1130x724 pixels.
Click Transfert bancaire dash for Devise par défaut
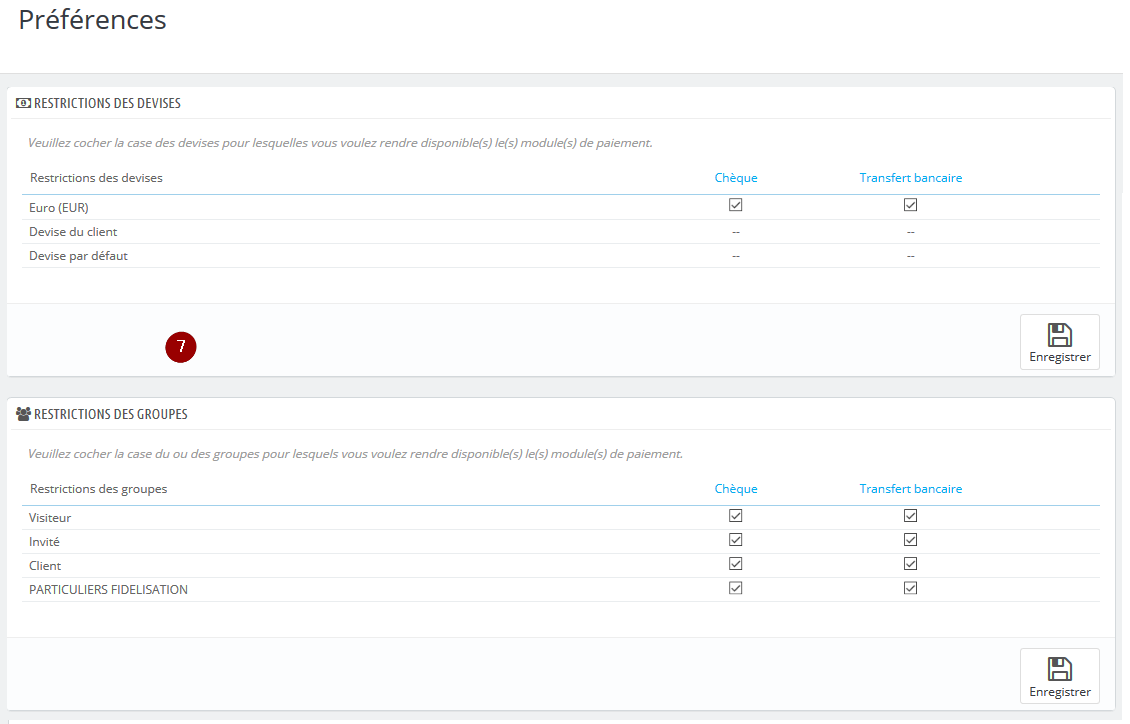point(910,256)
